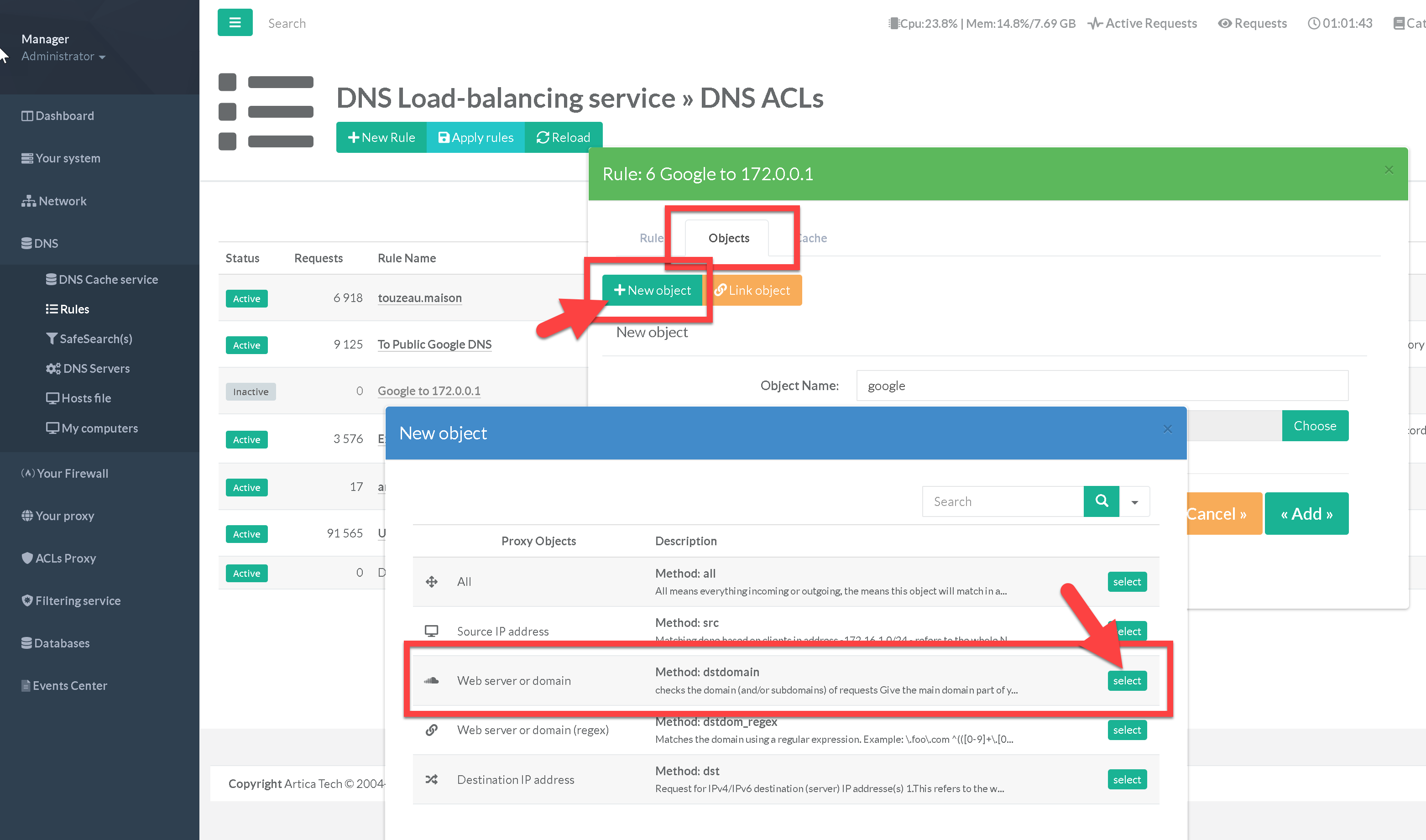Click the magnifier search button in New object

(x=1101, y=501)
